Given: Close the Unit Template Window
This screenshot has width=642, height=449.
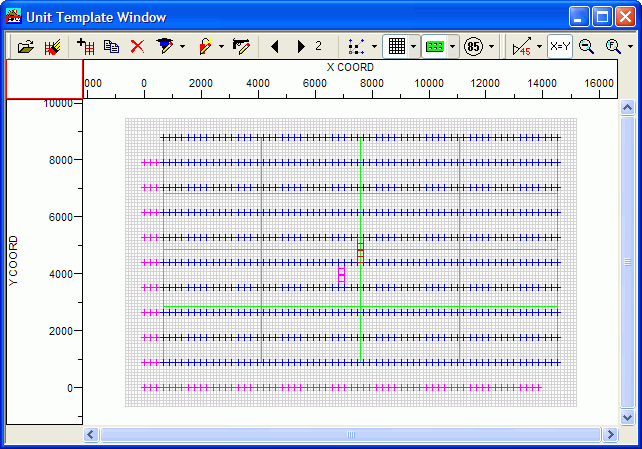Looking at the screenshot, I should 625,17.
